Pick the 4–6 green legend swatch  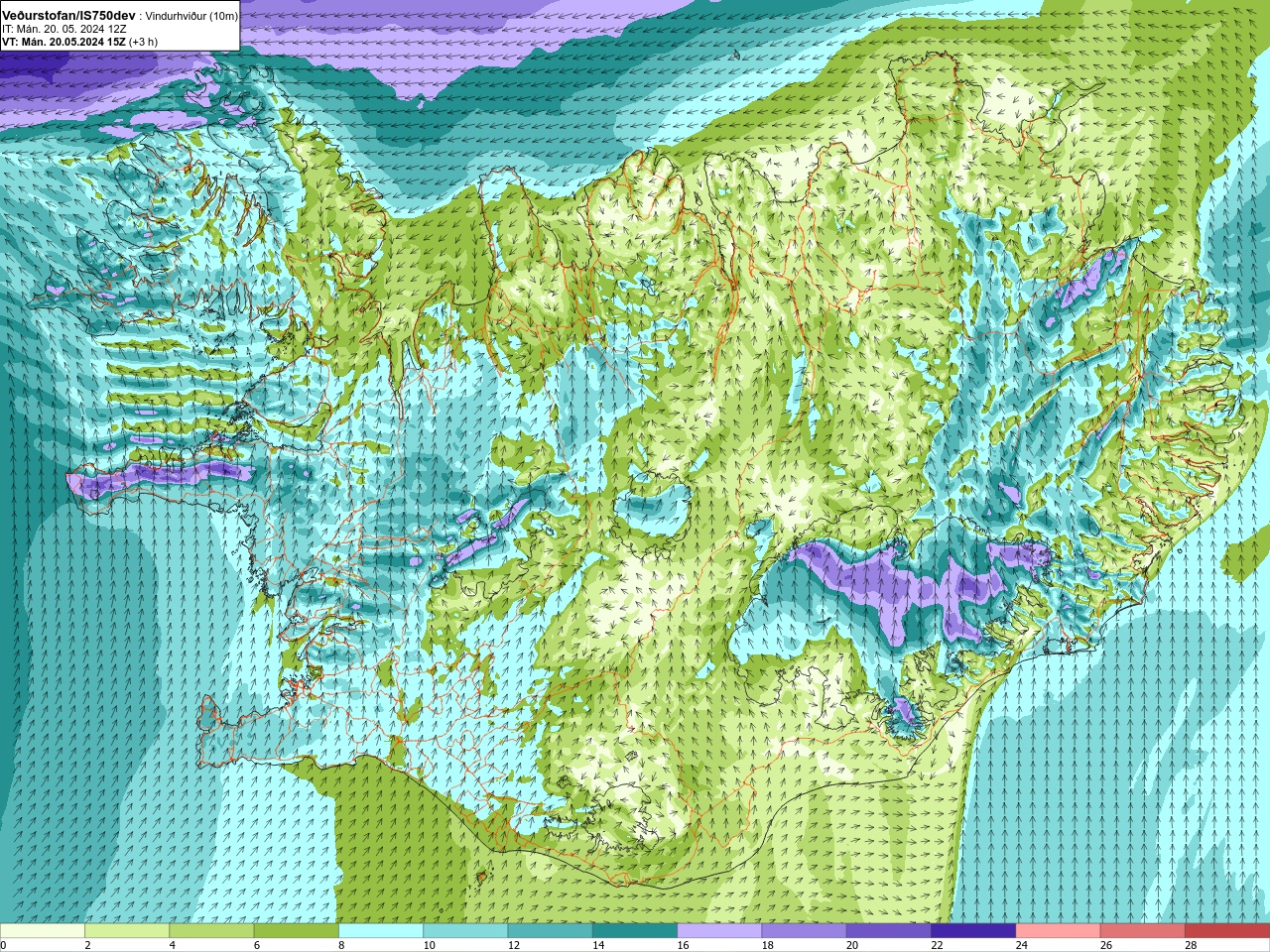point(211,931)
